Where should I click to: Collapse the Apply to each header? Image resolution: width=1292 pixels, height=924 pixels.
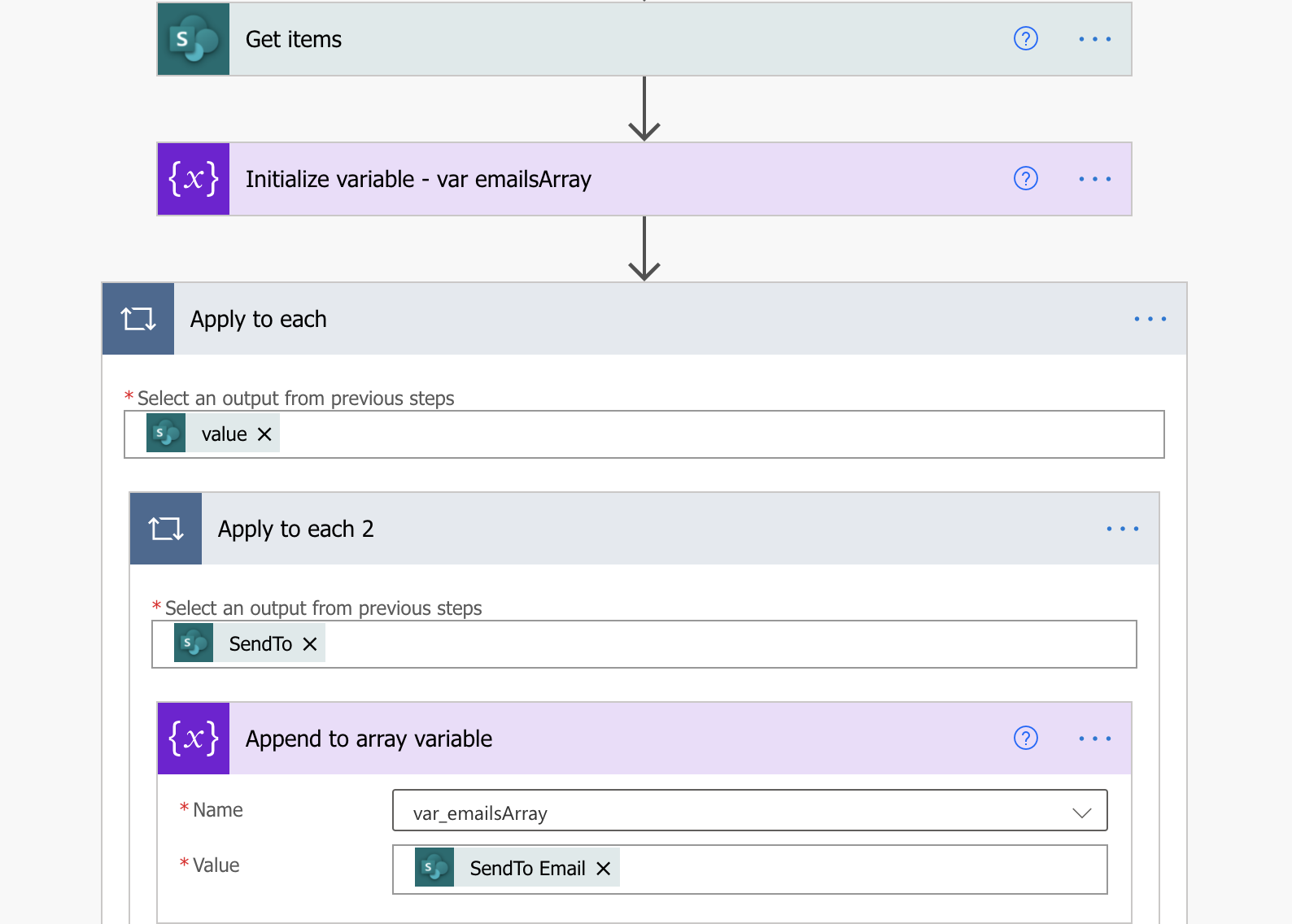(644, 319)
